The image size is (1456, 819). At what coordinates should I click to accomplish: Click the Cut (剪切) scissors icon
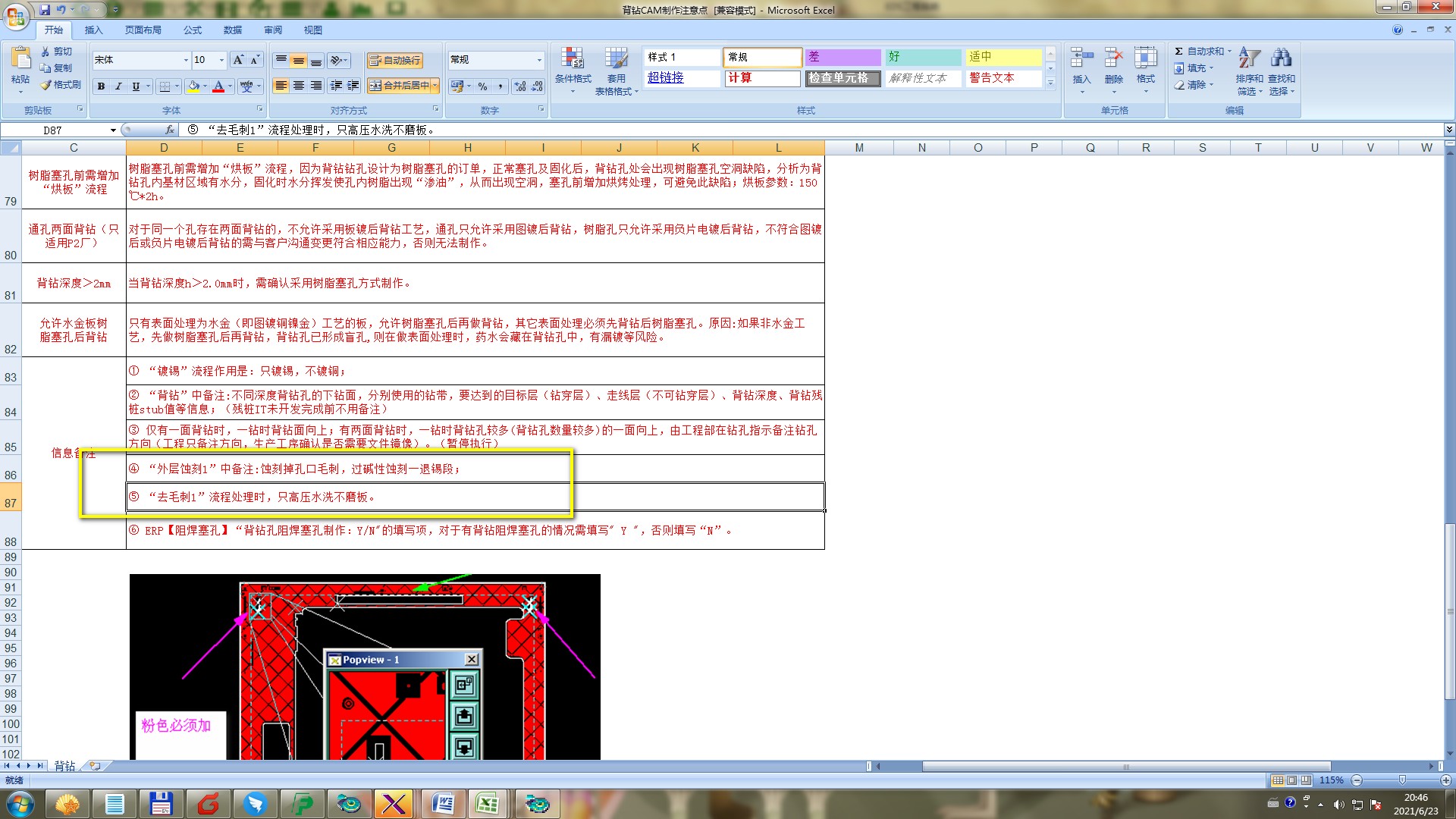click(46, 52)
